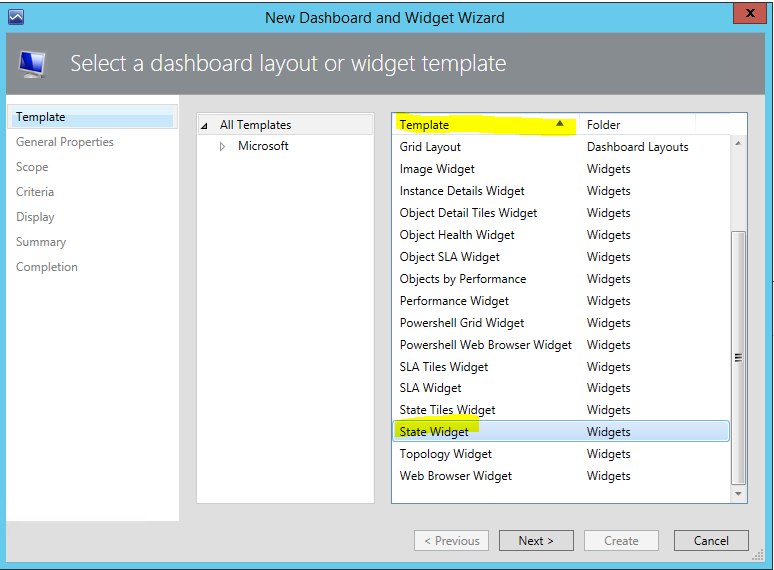This screenshot has width=774, height=570.
Task: Close the New Dashboard and Widget Wizard
Action: 749,13
